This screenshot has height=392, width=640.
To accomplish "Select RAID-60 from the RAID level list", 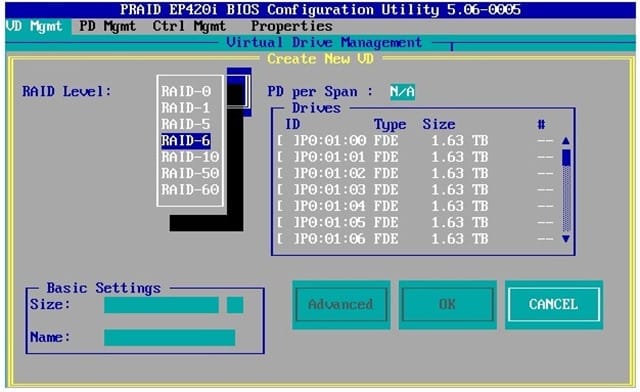I will point(190,189).
